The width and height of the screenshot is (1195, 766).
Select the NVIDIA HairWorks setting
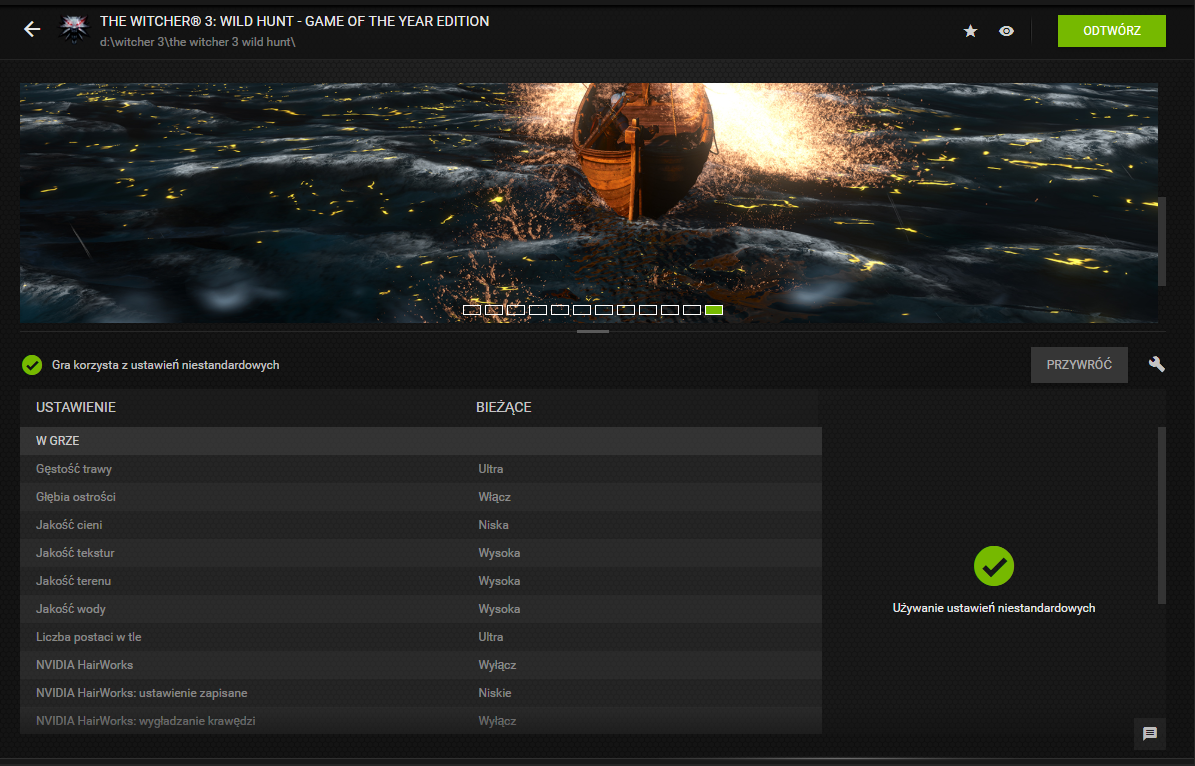pos(421,665)
